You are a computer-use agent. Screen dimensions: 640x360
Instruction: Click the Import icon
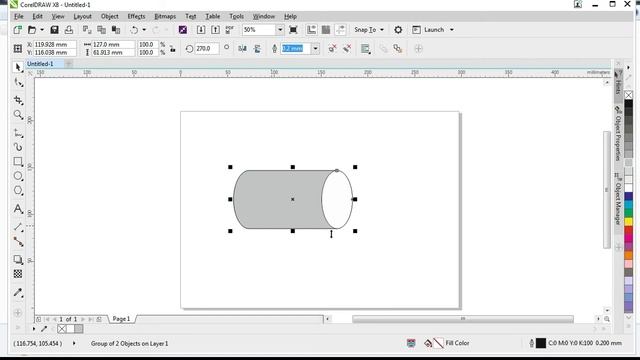click(201, 30)
